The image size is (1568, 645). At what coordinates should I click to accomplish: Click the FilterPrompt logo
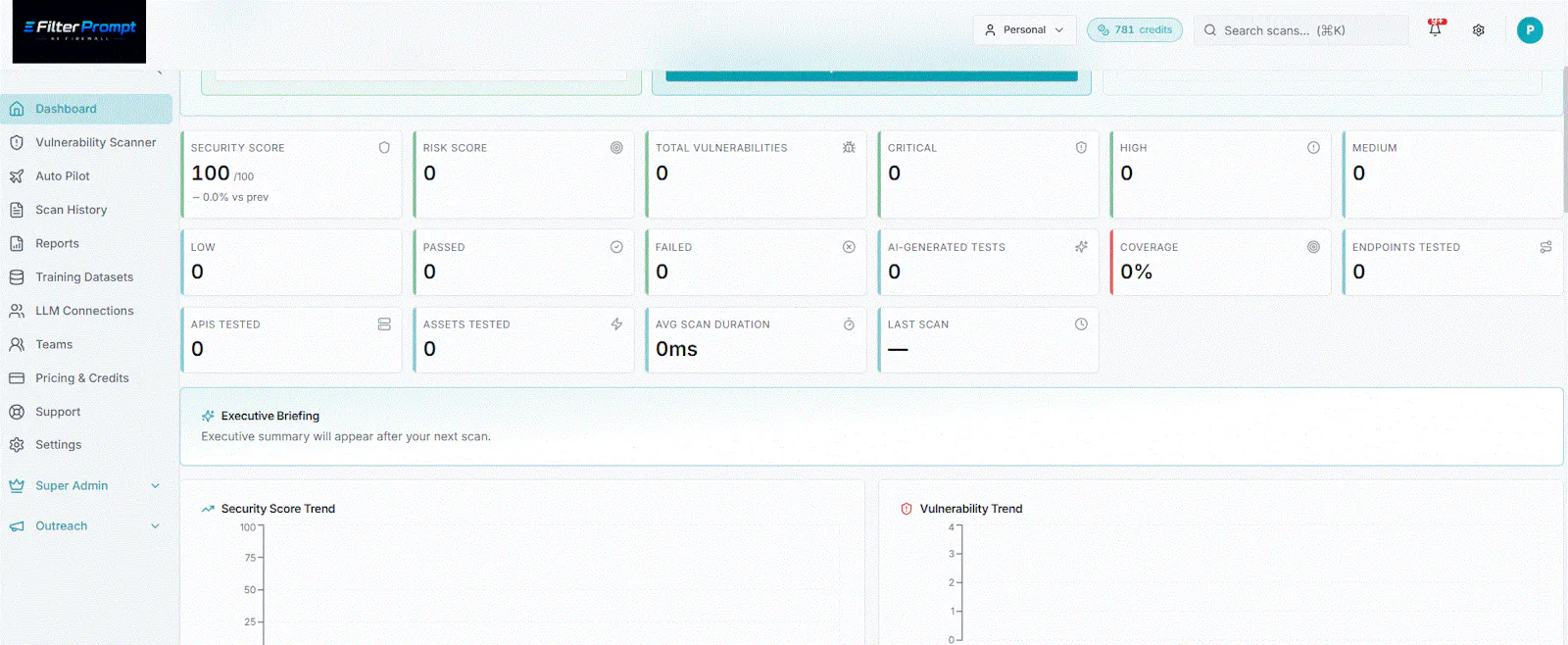[79, 31]
